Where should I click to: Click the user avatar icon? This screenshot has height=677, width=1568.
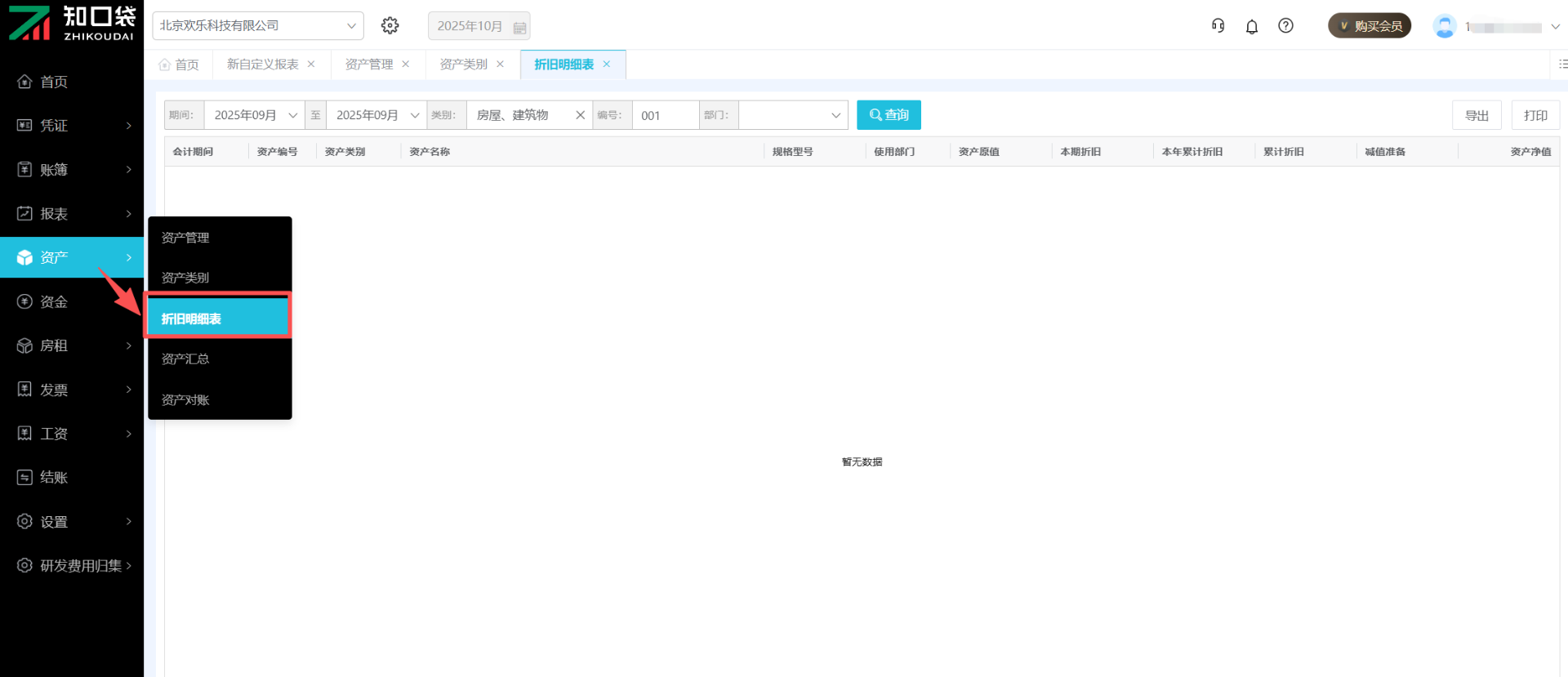click(x=1444, y=26)
